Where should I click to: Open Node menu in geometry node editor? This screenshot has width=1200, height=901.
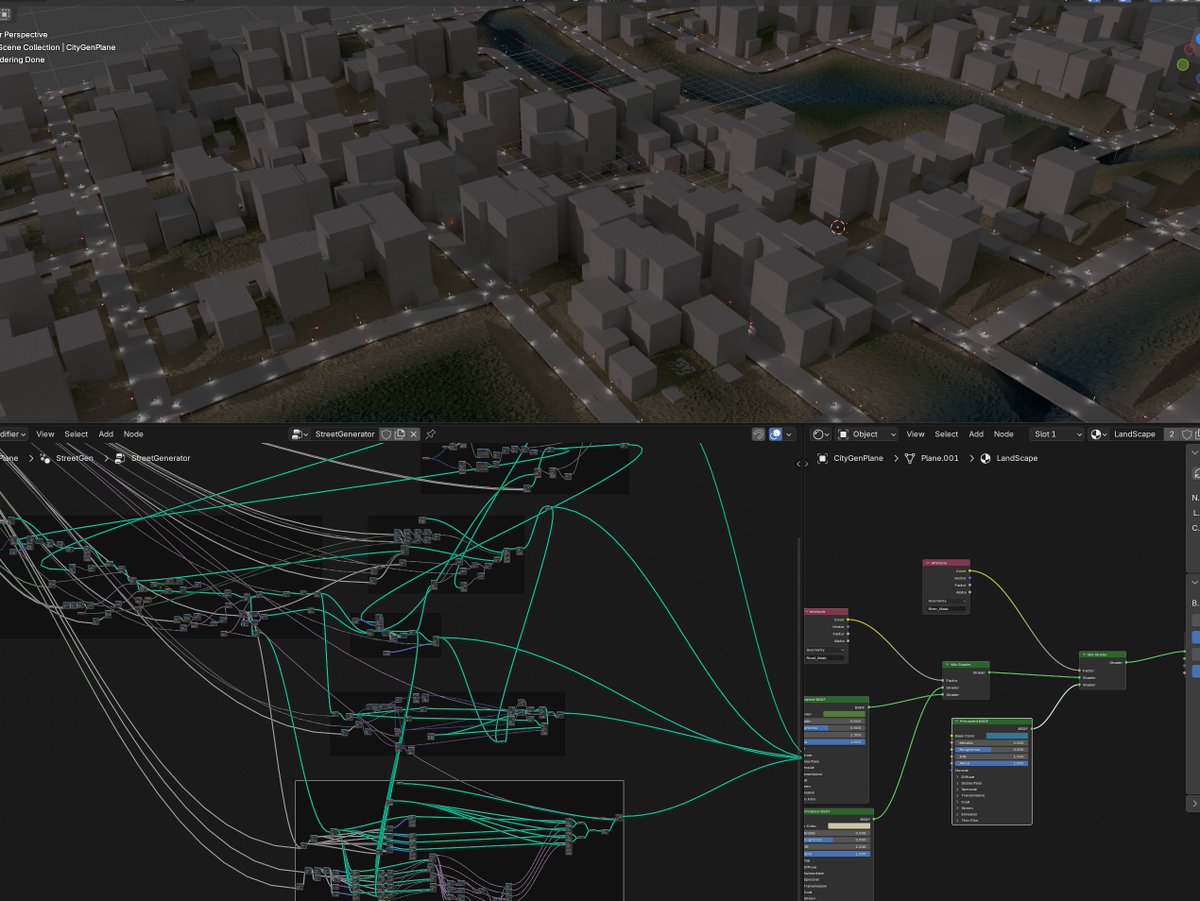133,434
